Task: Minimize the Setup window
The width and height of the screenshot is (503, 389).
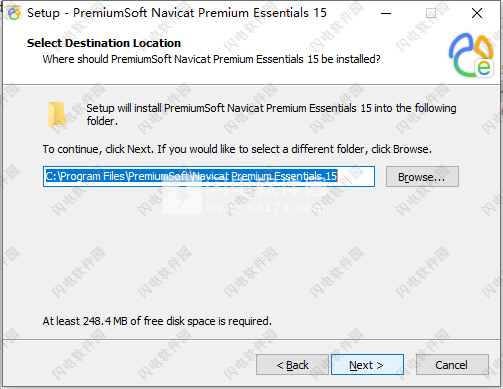Action: pos(386,13)
